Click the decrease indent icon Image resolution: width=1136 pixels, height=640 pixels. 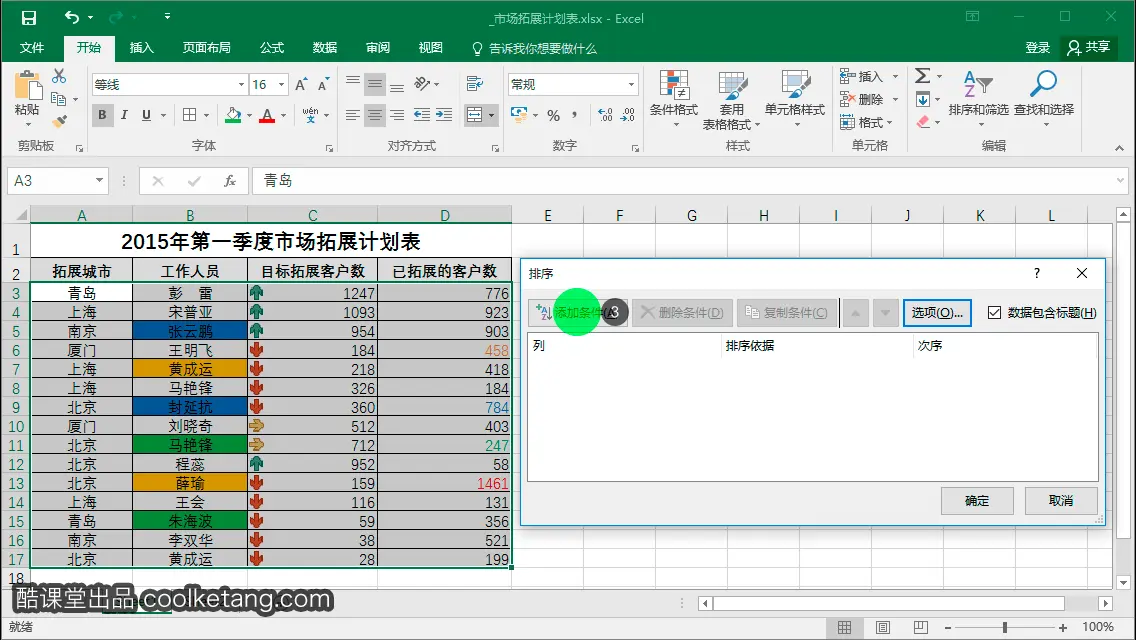click(x=422, y=115)
